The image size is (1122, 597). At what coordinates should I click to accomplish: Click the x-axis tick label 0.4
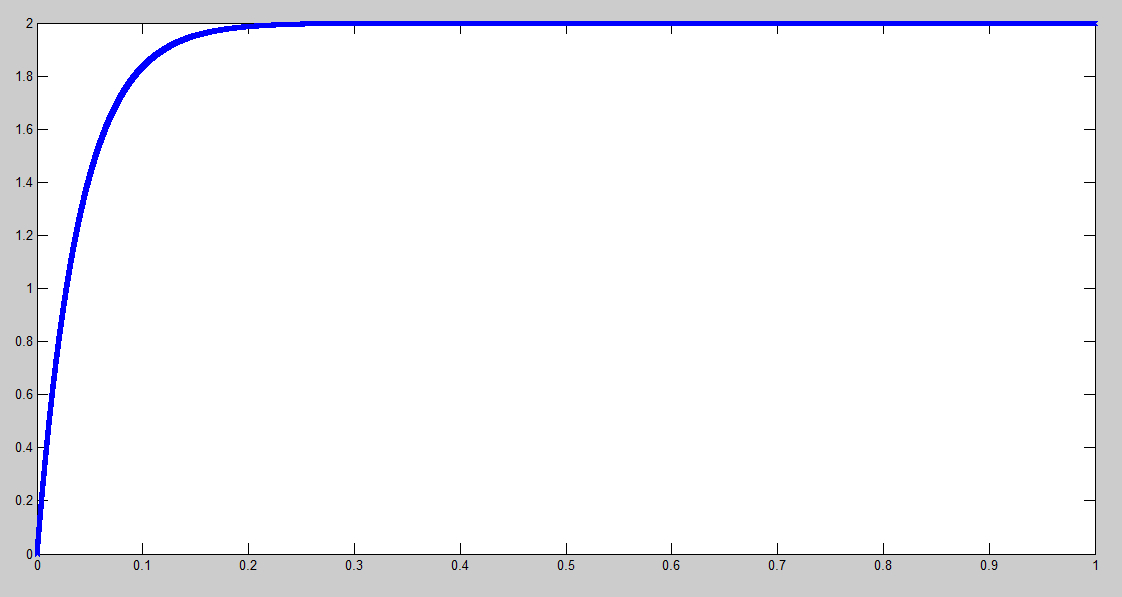click(x=461, y=565)
